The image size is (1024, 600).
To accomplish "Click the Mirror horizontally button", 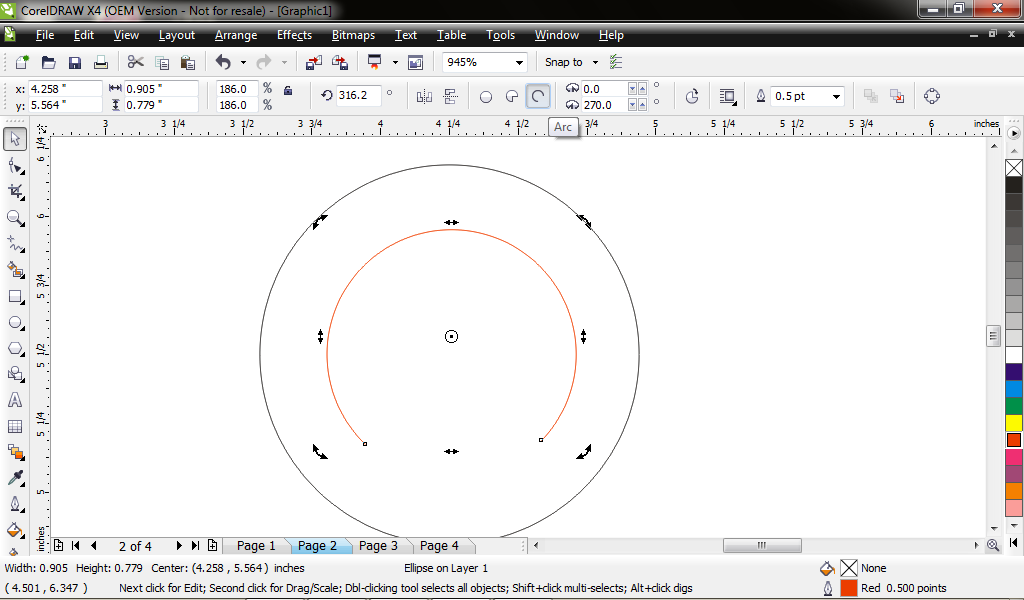I will [423, 96].
